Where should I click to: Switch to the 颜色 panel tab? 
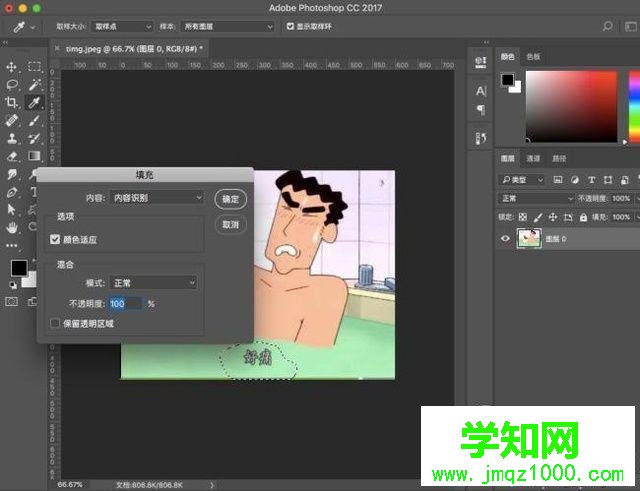[x=507, y=57]
